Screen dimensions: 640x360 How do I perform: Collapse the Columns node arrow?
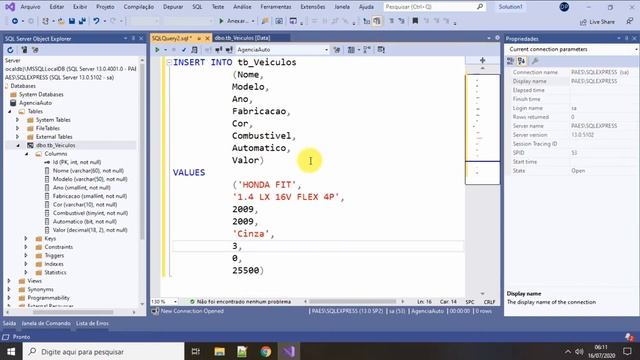(27, 154)
